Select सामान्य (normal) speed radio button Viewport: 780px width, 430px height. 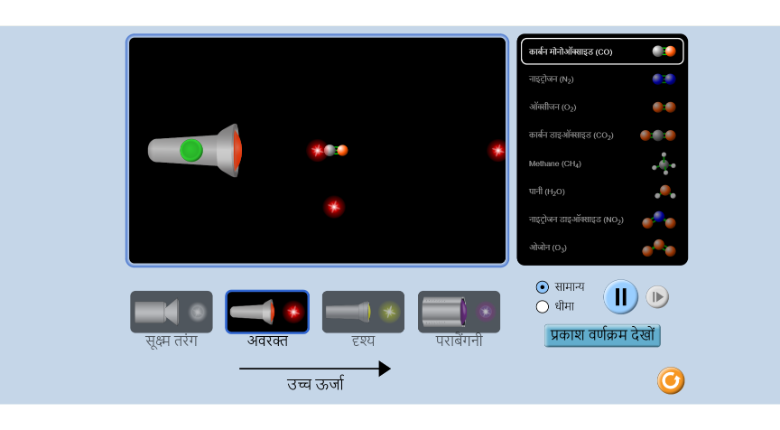pos(543,287)
